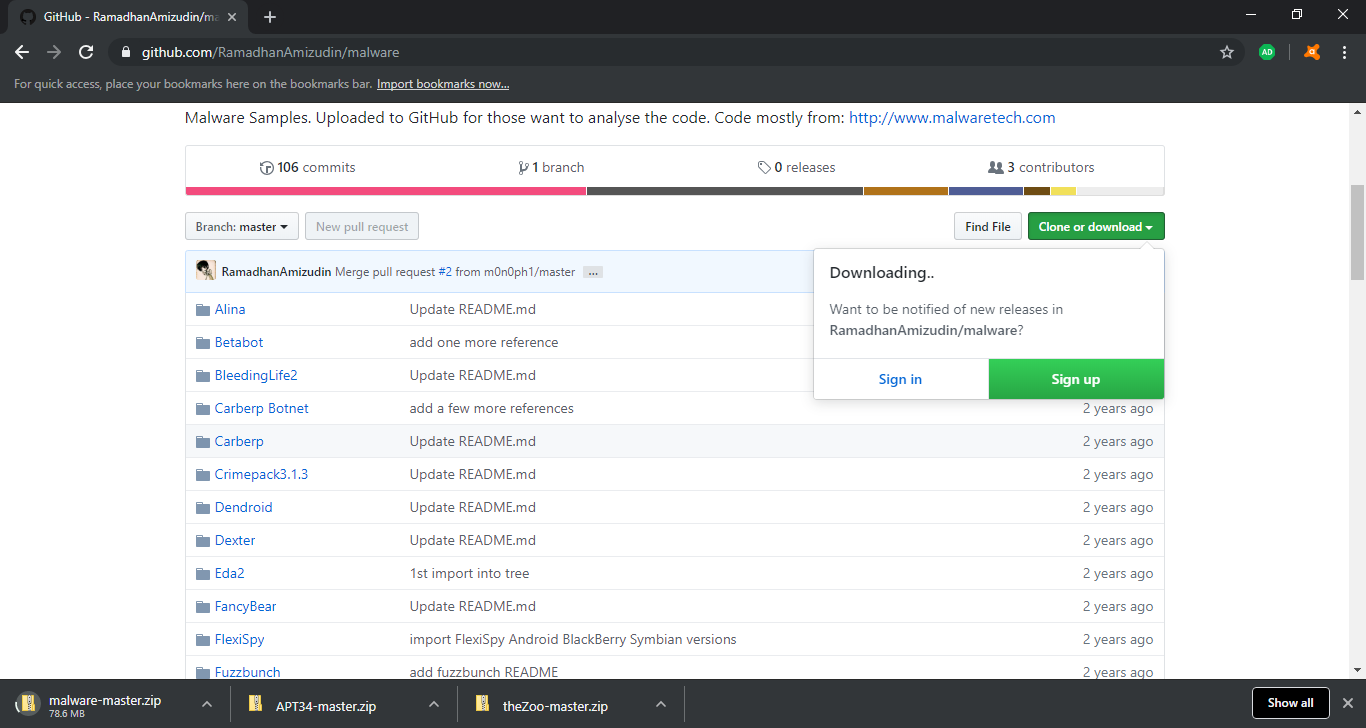Click the Find File button
The width and height of the screenshot is (1366, 728).
988,227
